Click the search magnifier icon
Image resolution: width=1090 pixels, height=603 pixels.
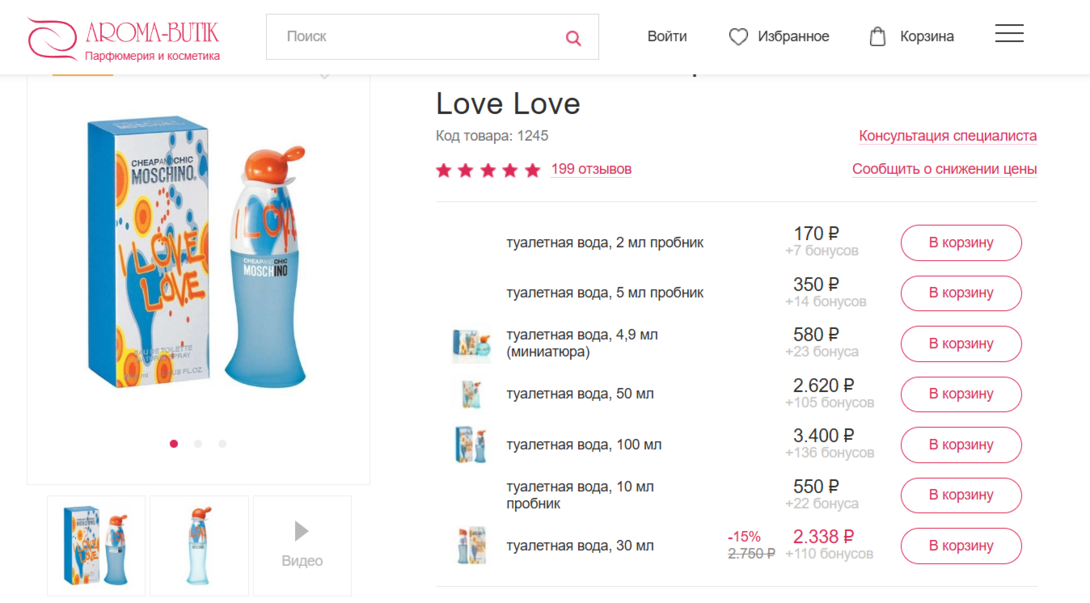coord(573,38)
